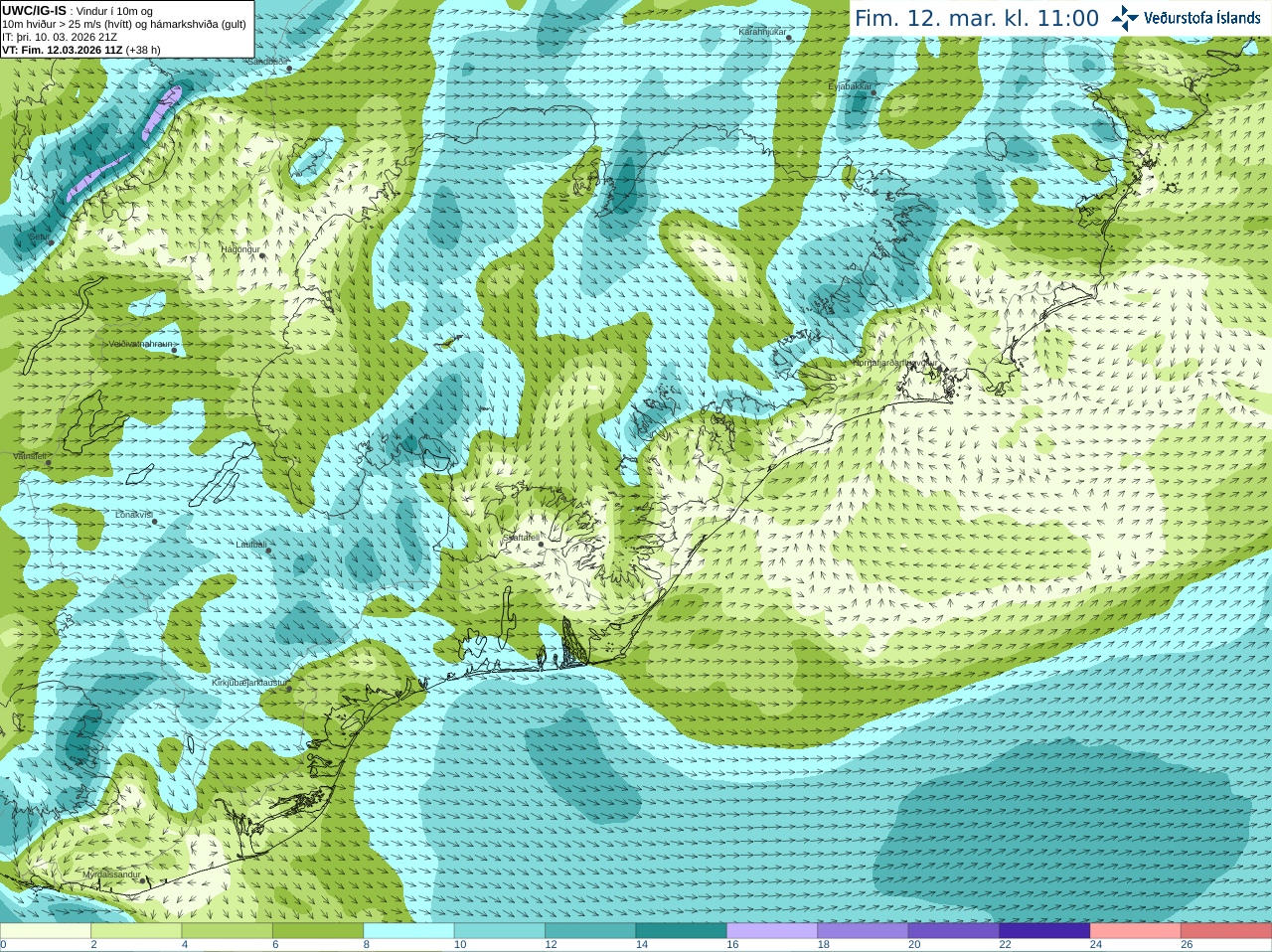Image resolution: width=1272 pixels, height=952 pixels.
Task: Pick the 2–4 m/s light green legend swatch
Action: [136, 931]
